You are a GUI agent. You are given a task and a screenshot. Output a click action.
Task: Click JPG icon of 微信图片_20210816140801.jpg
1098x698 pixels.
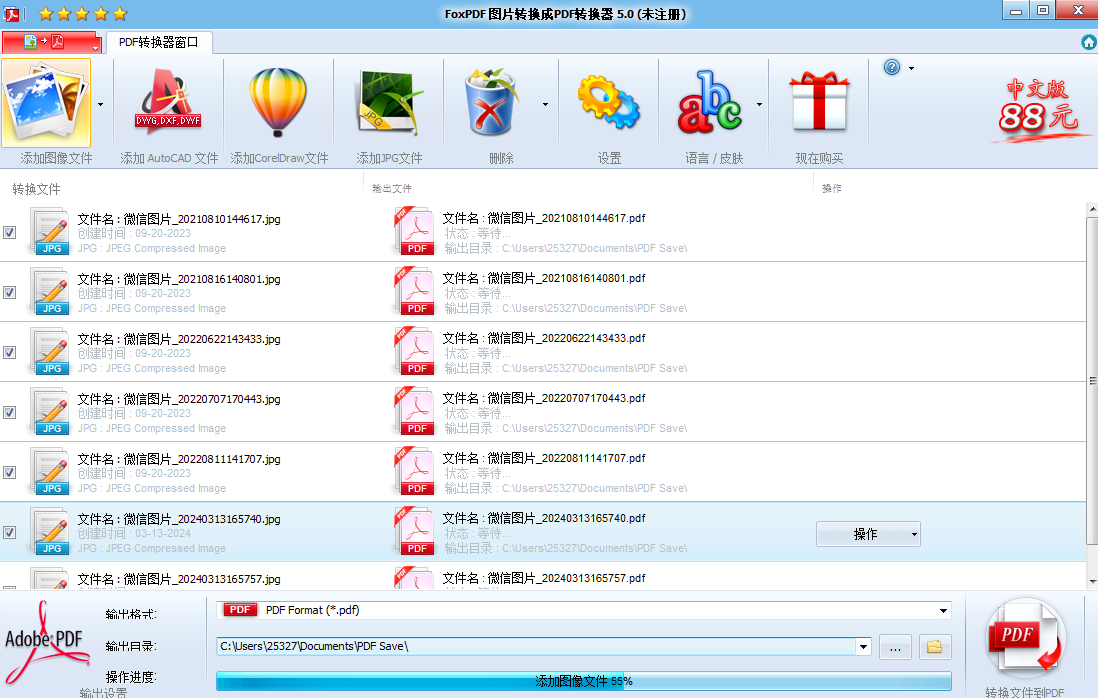coord(50,292)
